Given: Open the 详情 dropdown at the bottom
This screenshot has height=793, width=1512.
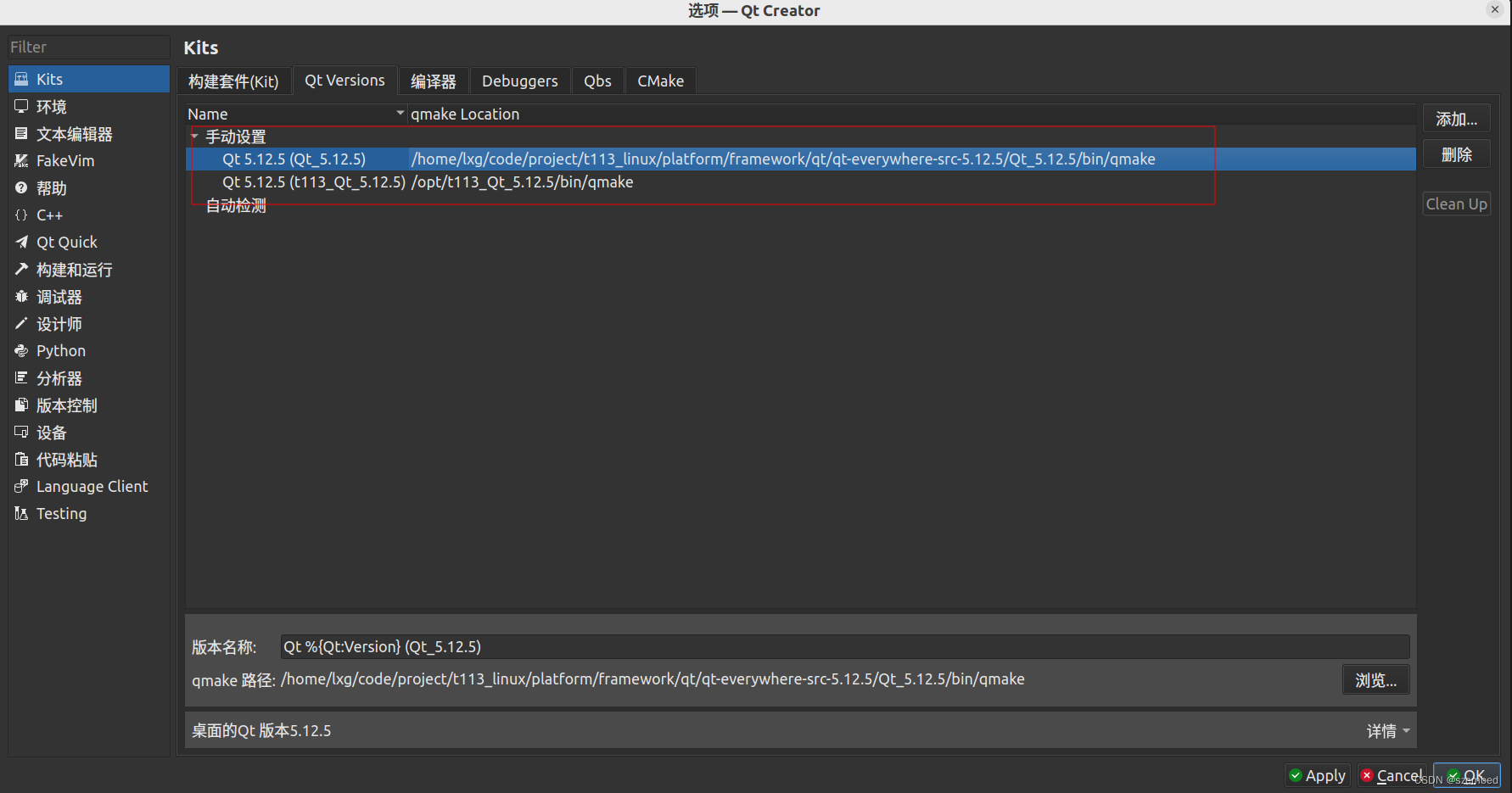Looking at the screenshot, I should coord(1387,730).
